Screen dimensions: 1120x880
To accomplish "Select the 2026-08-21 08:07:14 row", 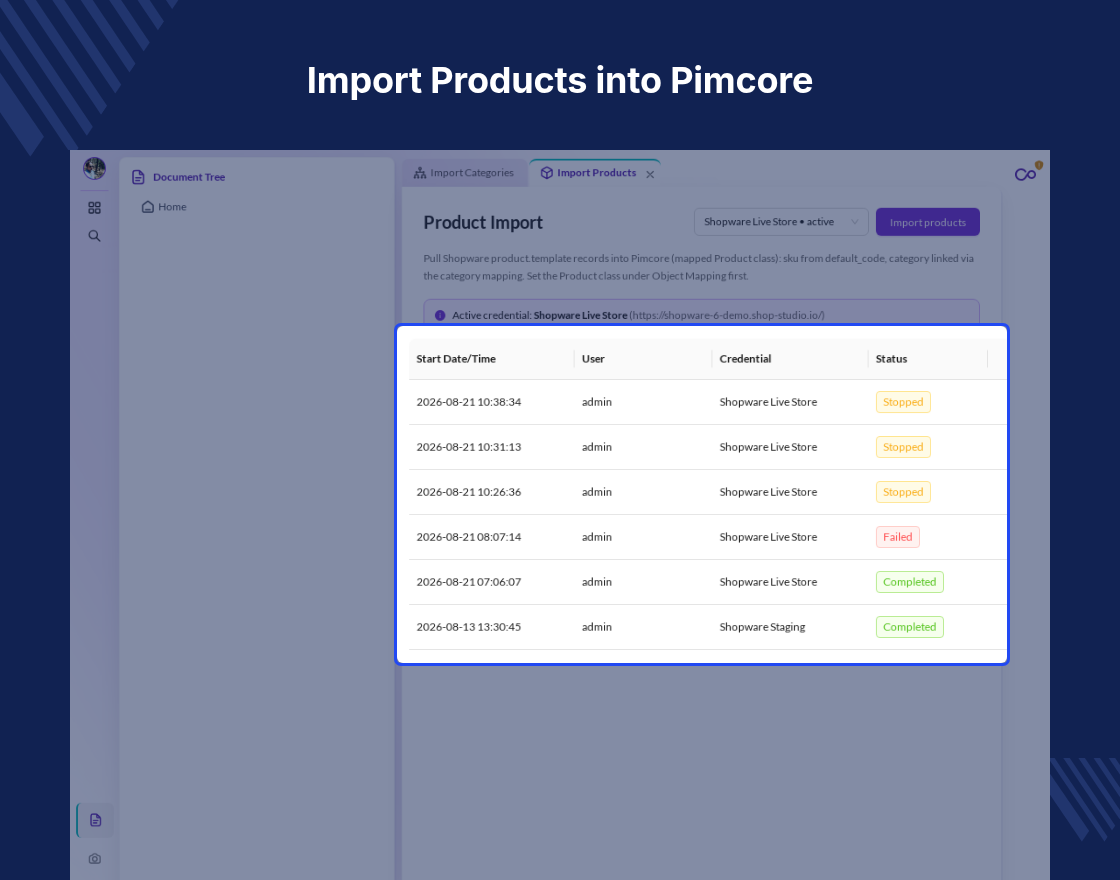I will tap(707, 537).
